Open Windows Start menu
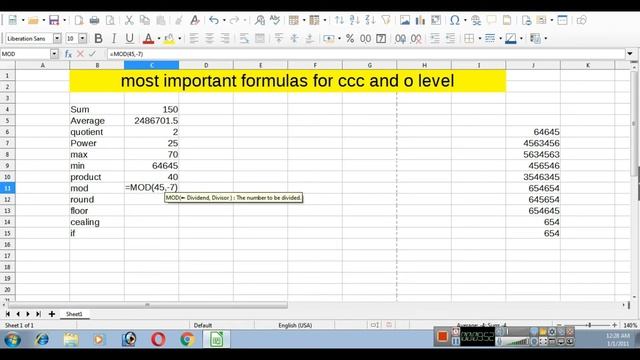Screen dimensions: 640x360 click(13, 339)
